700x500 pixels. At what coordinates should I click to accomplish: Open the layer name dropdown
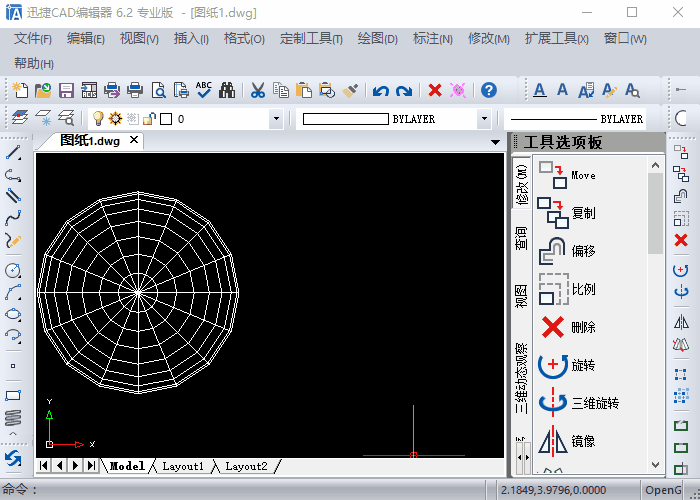276,119
